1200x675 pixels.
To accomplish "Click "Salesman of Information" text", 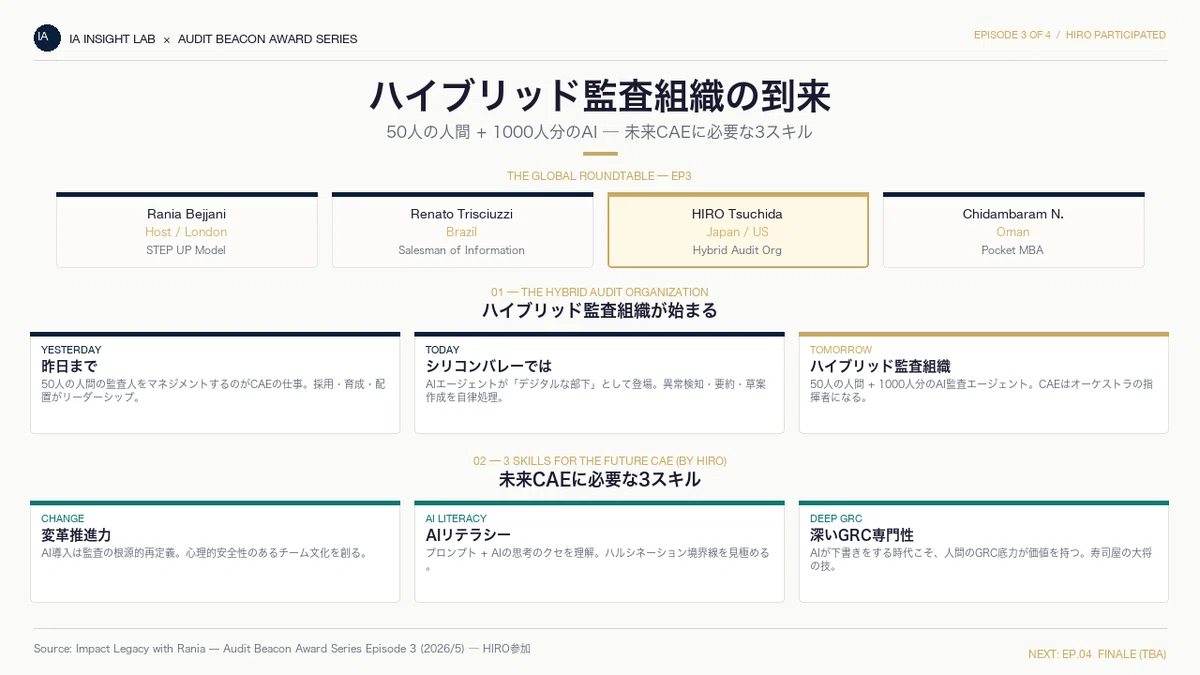I will [462, 250].
